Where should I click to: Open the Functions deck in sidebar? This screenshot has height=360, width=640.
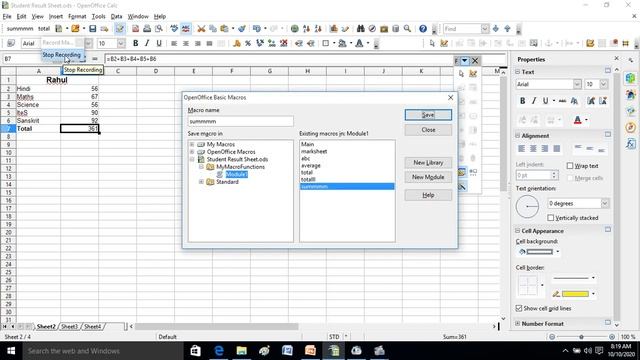(631, 144)
